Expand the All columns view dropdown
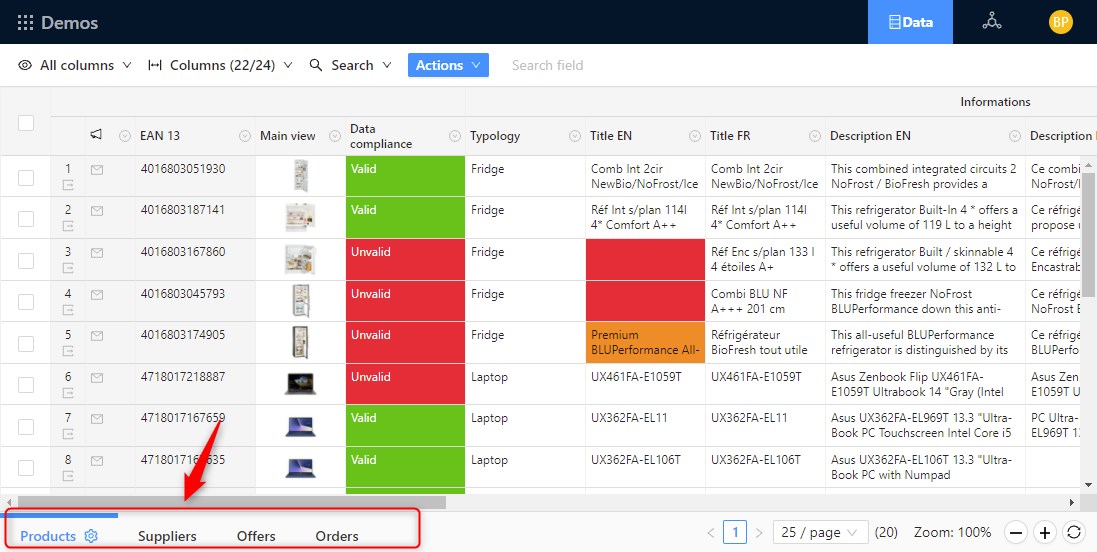 pyautogui.click(x=75, y=65)
